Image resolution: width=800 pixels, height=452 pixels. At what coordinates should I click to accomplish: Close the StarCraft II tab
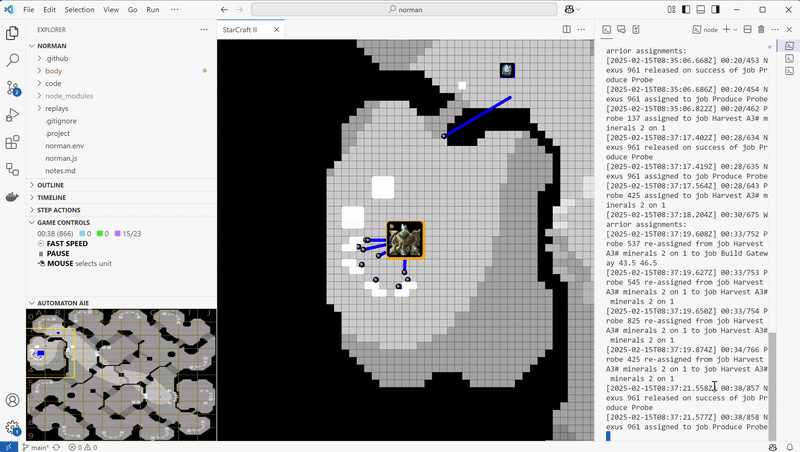pyautogui.click(x=277, y=30)
